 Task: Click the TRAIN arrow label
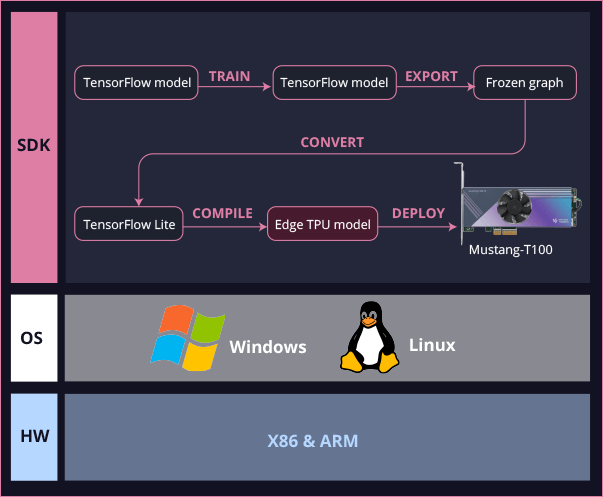click(x=229, y=76)
